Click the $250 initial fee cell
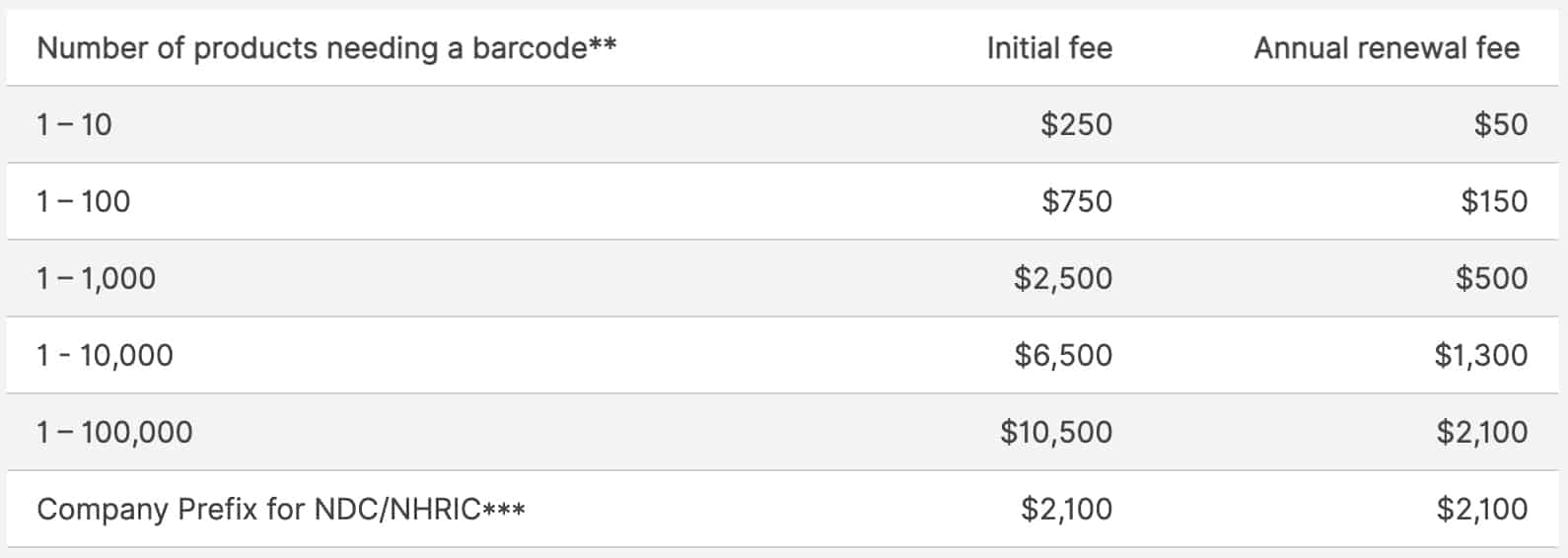The height and width of the screenshot is (558, 1568). click(x=1076, y=124)
